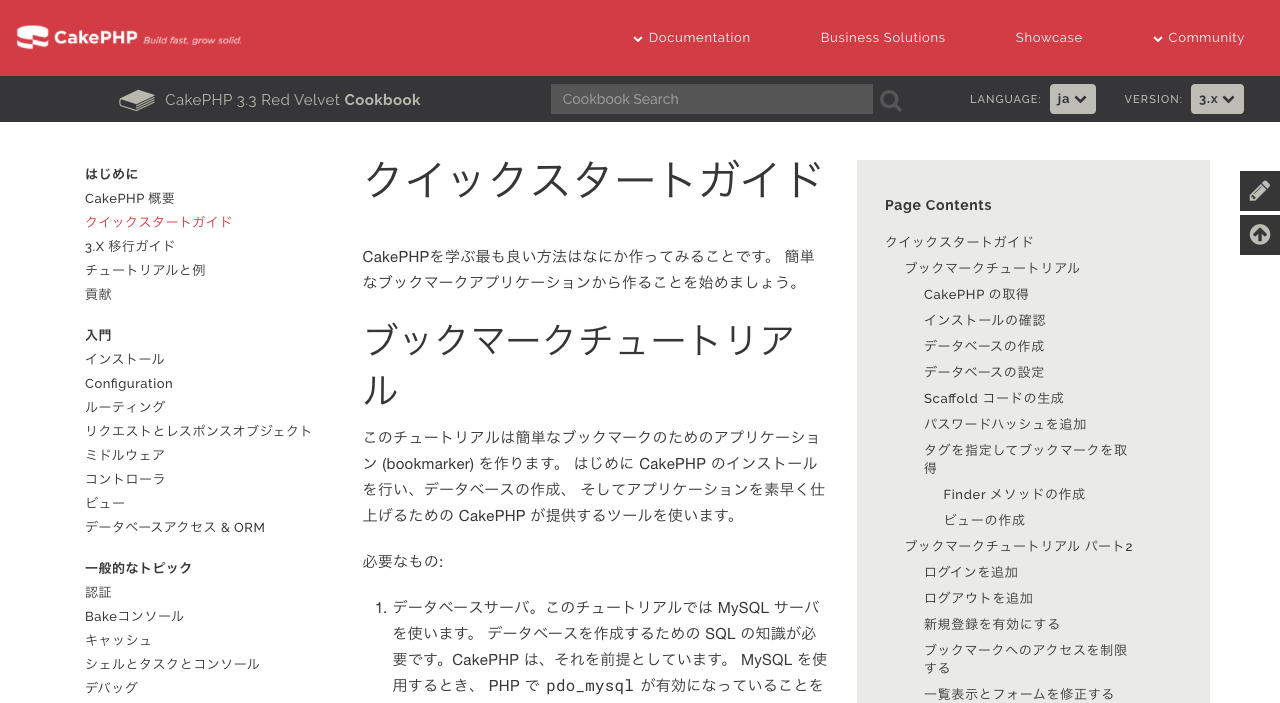Jump to ビューの作成 in Page Contents
Screen dimensions: 1280x703
click(x=984, y=520)
